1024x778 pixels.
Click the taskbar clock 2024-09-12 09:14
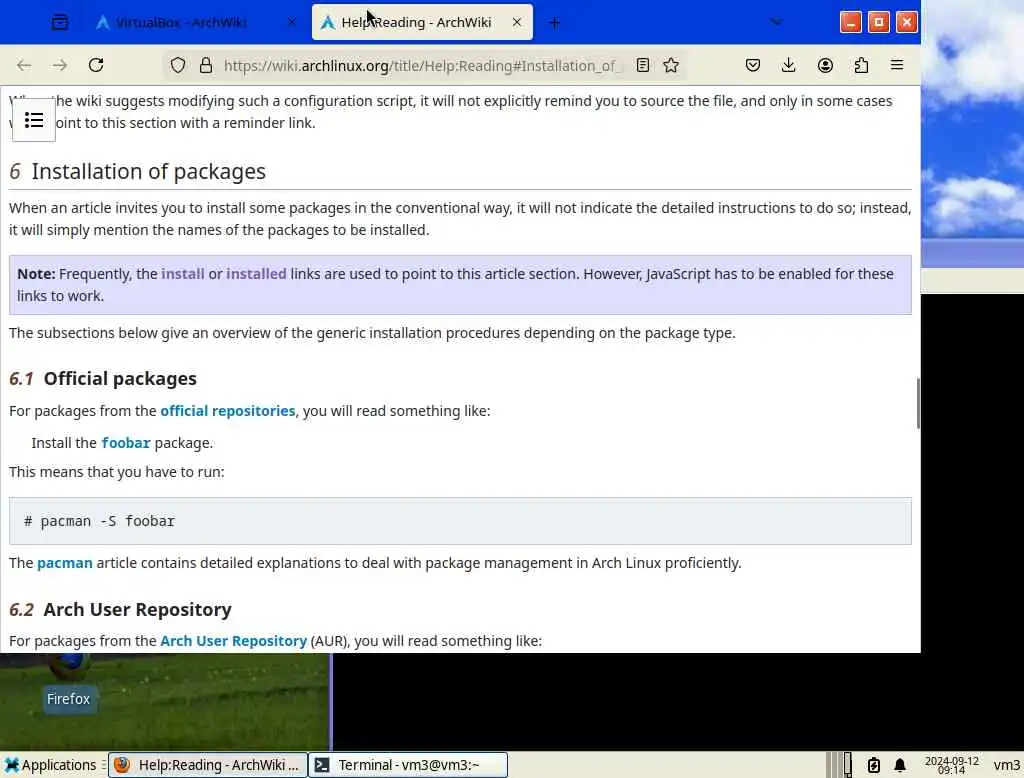pos(952,765)
